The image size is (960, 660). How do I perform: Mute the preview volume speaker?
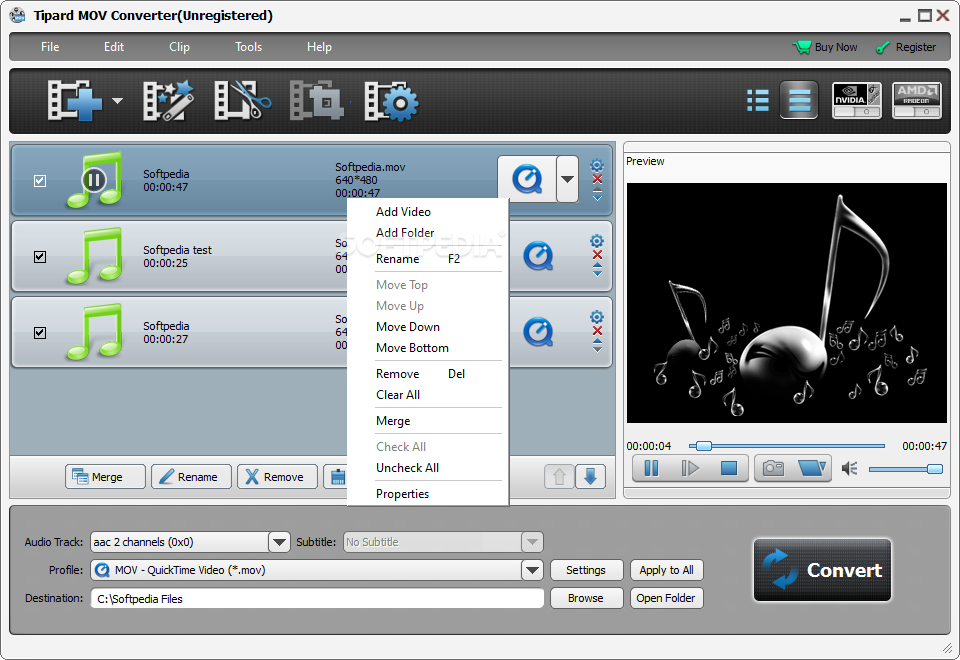pos(849,469)
